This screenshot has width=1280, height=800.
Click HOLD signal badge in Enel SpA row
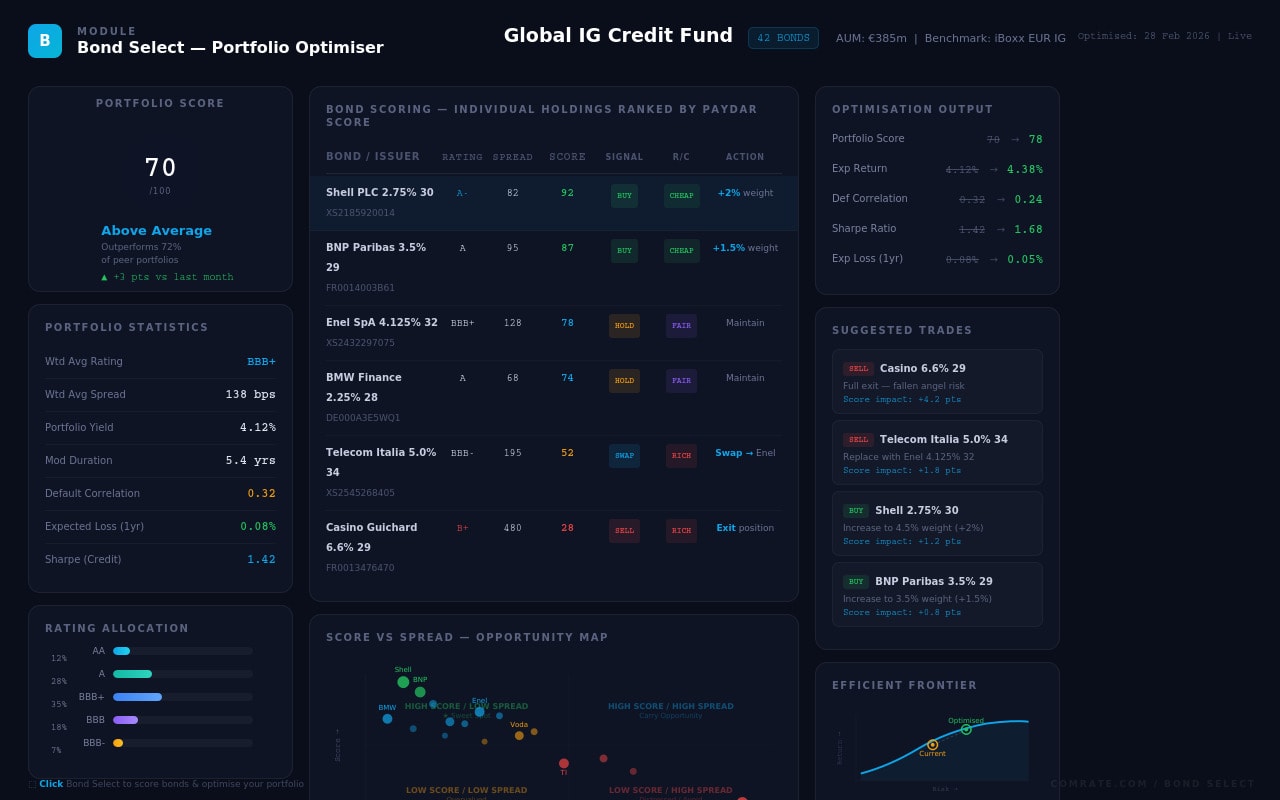[624, 325]
